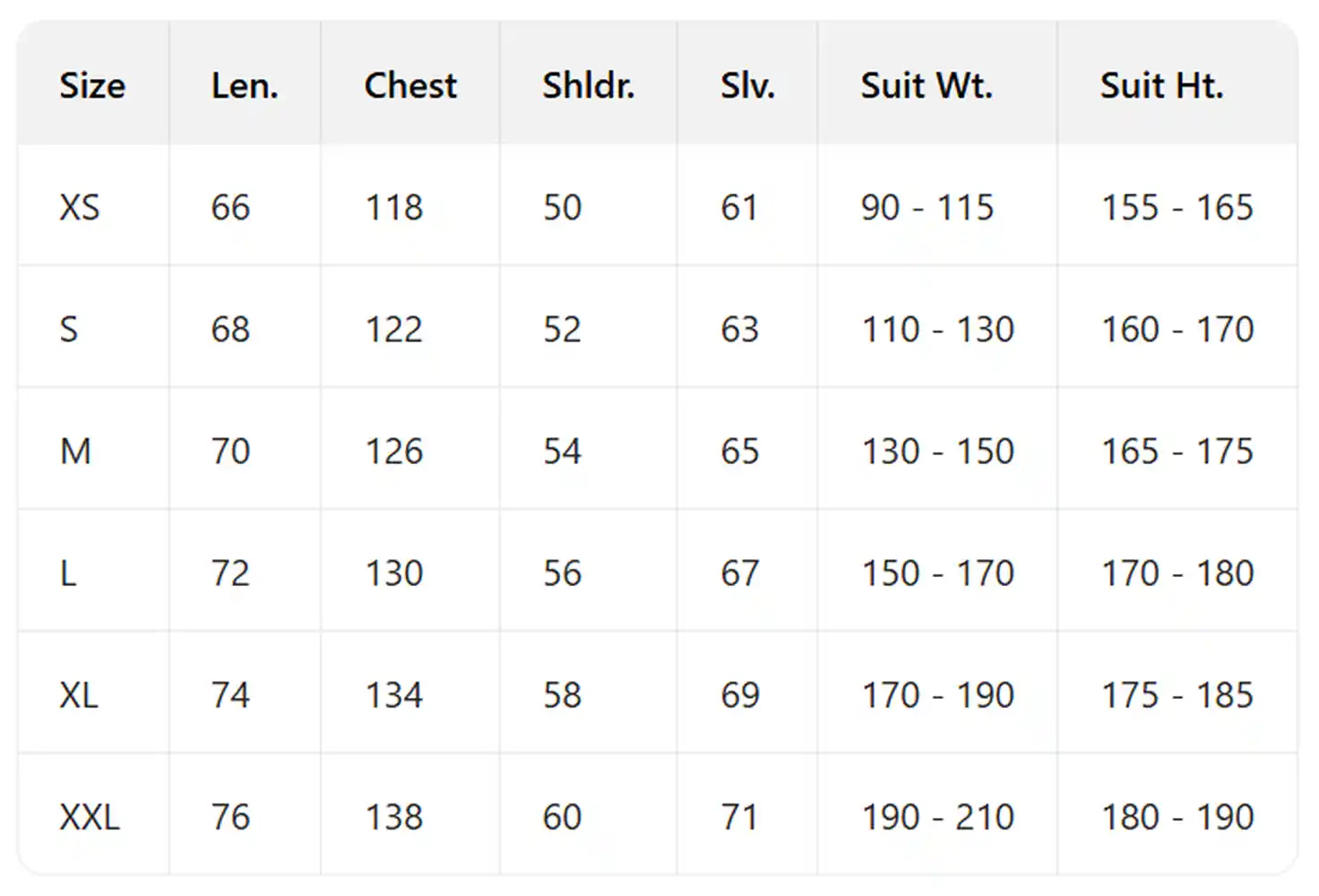Click the Size column header
Viewport: 1319px width, 896px height.
point(92,86)
